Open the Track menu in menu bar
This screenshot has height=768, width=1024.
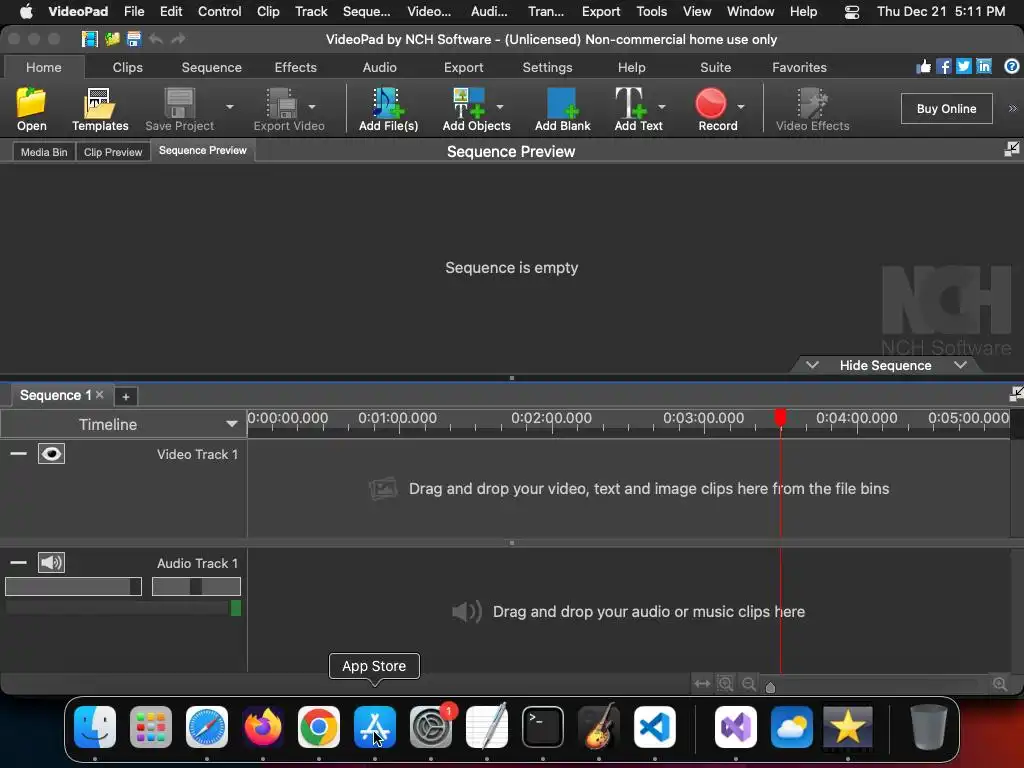311,11
